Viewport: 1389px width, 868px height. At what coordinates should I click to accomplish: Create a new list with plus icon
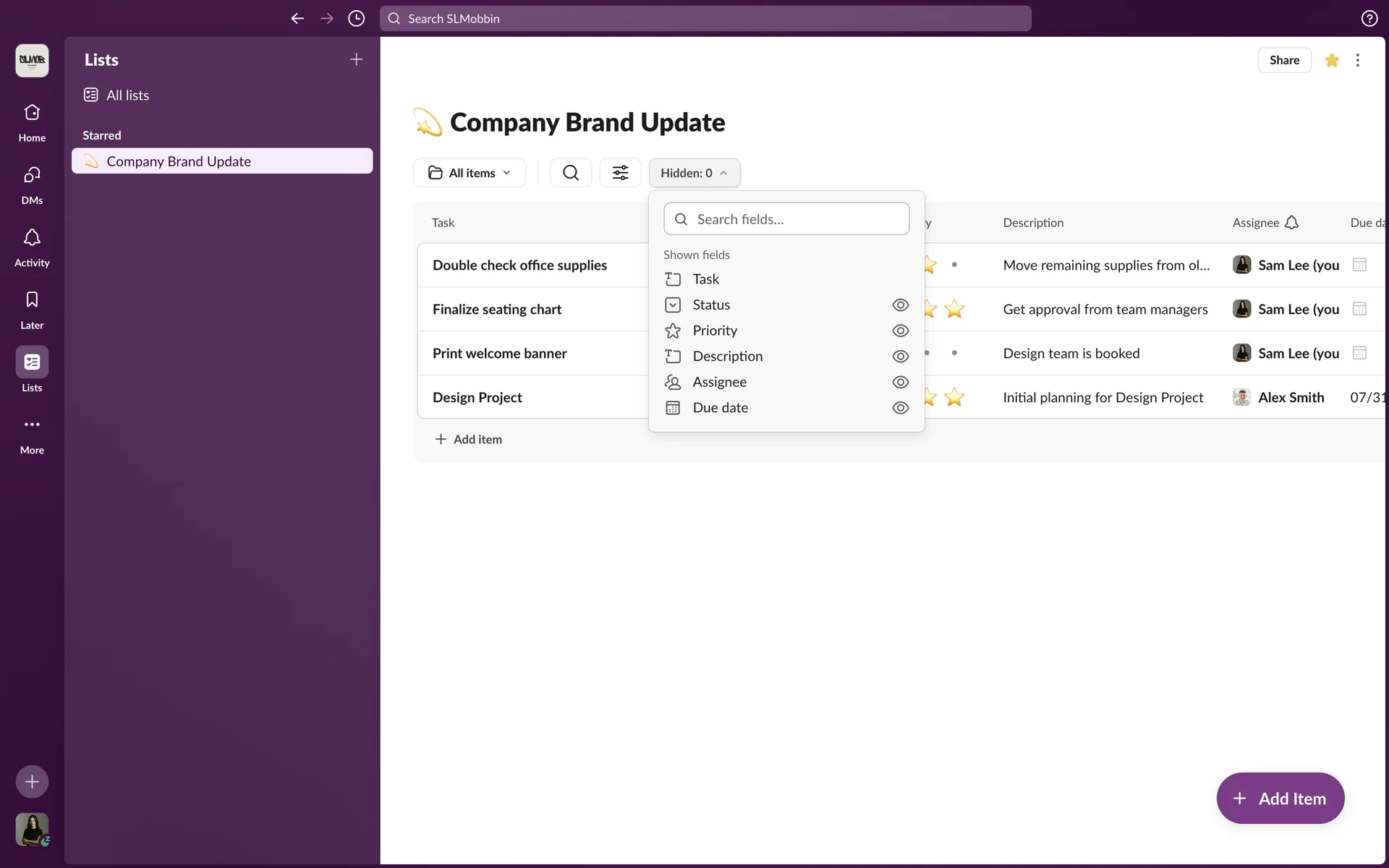tap(356, 60)
